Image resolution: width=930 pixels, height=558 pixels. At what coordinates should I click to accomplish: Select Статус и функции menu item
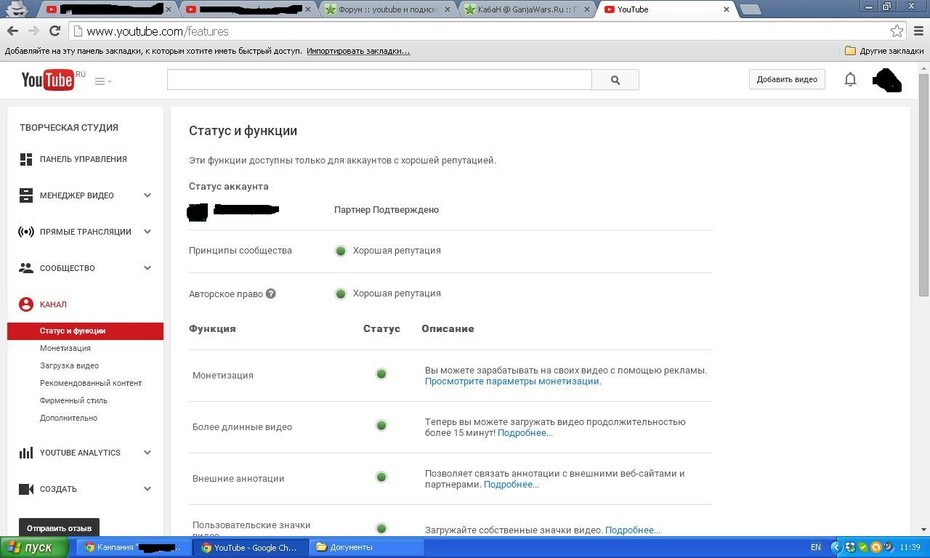click(85, 331)
